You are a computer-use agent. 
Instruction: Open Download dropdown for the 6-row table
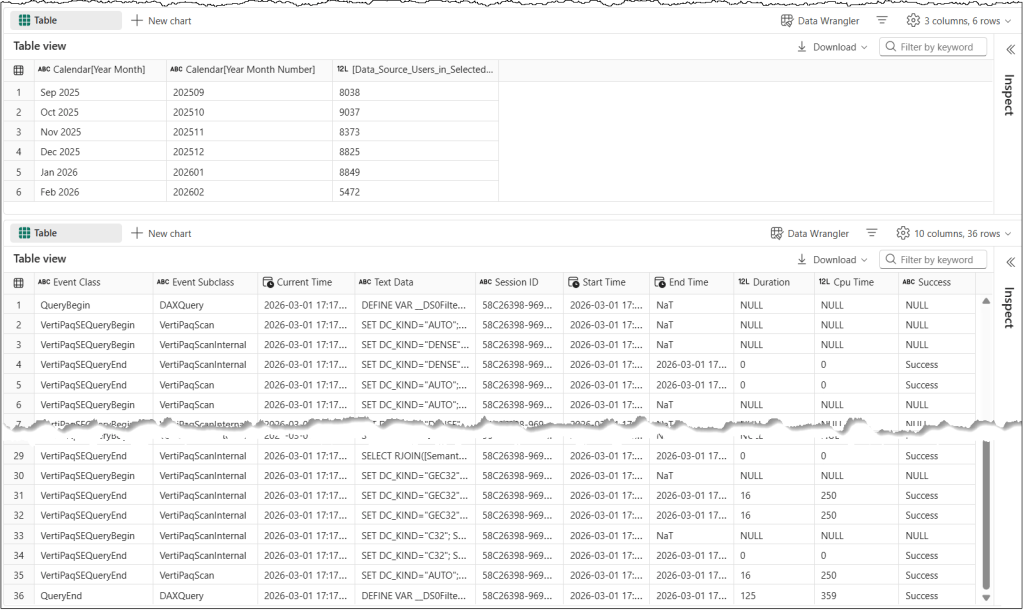(832, 47)
